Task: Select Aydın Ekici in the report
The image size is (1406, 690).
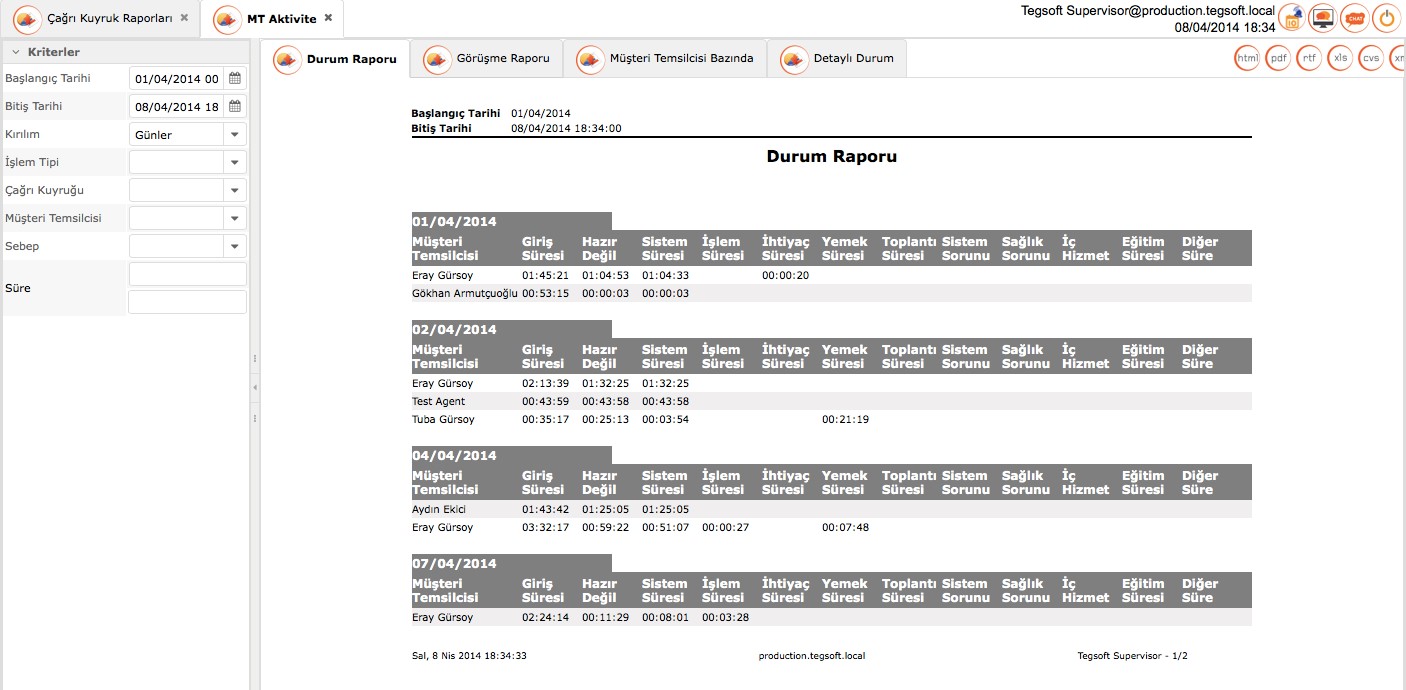Action: click(x=440, y=510)
